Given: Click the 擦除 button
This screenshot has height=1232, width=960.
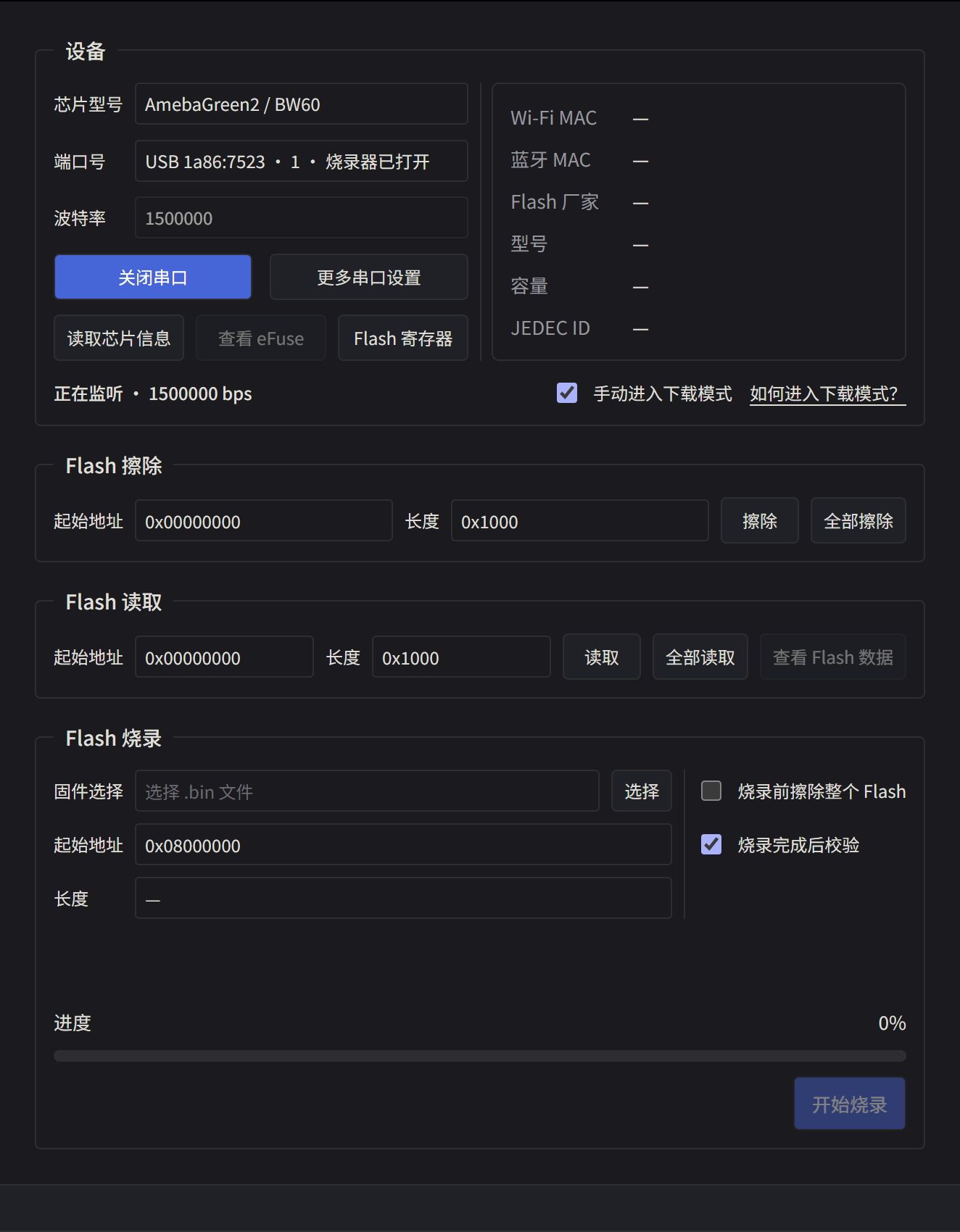Looking at the screenshot, I should (x=760, y=520).
